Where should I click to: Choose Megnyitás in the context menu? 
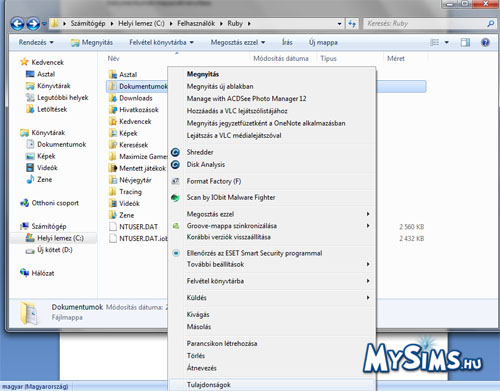click(x=203, y=74)
